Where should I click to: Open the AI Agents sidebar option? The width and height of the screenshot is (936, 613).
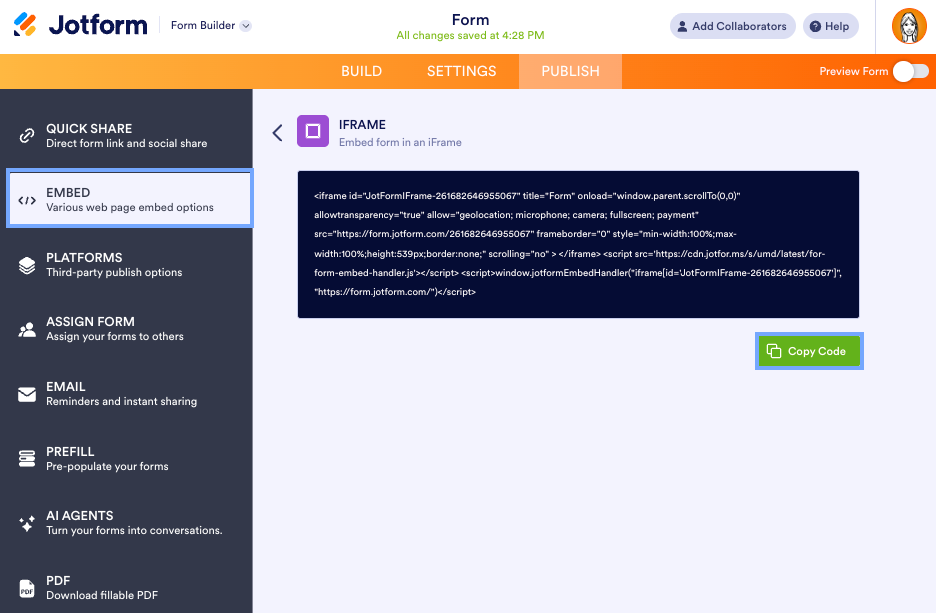pyautogui.click(x=127, y=522)
